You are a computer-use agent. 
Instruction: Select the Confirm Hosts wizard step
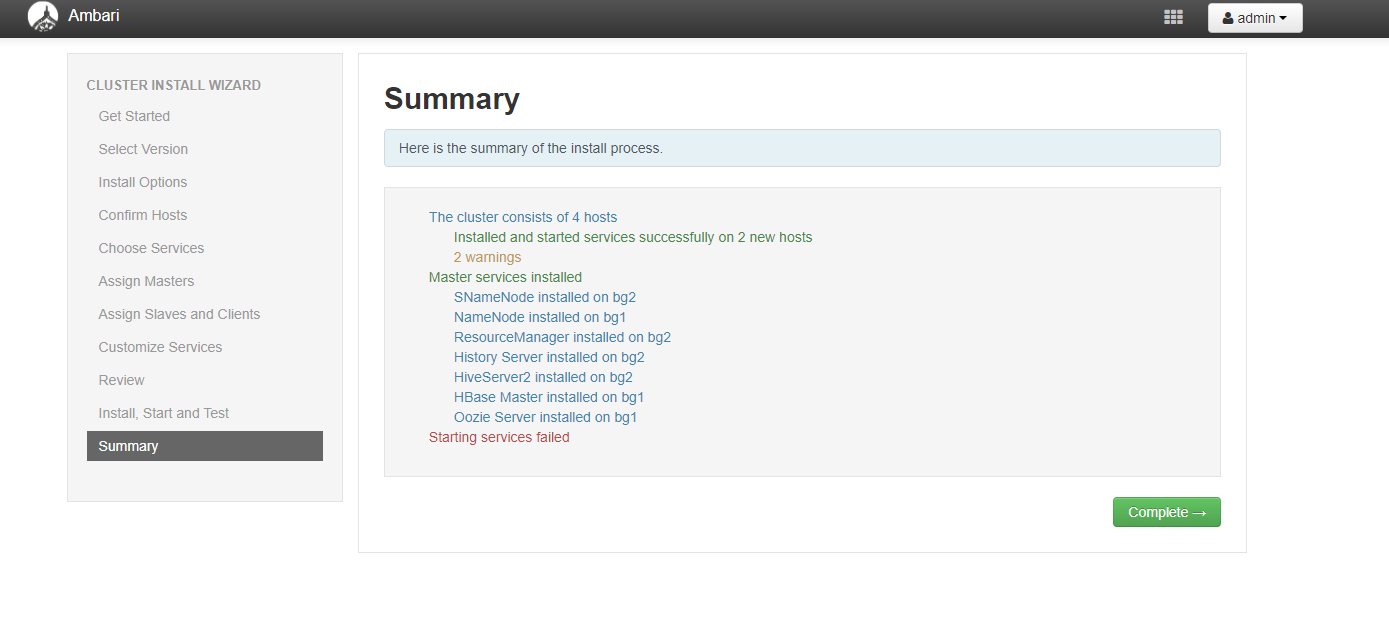pyautogui.click(x=143, y=215)
